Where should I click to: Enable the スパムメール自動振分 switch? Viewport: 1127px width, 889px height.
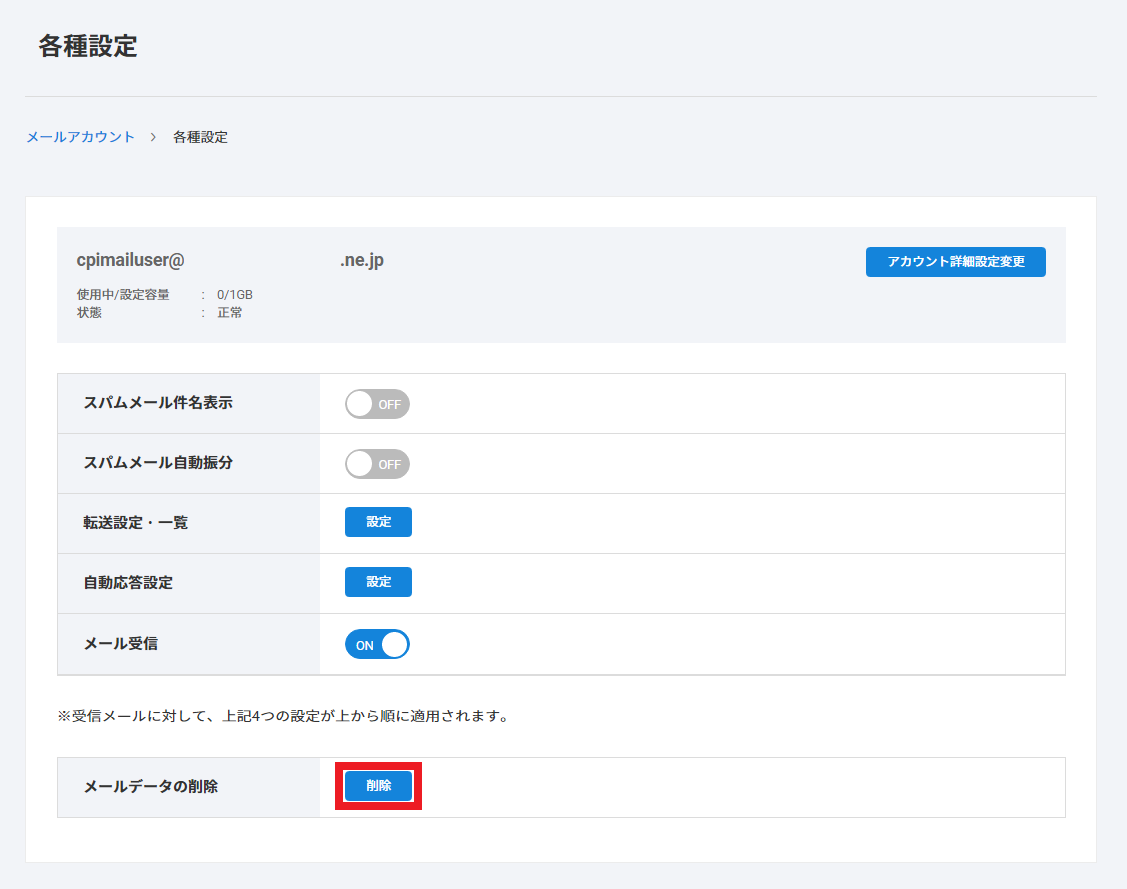377,464
